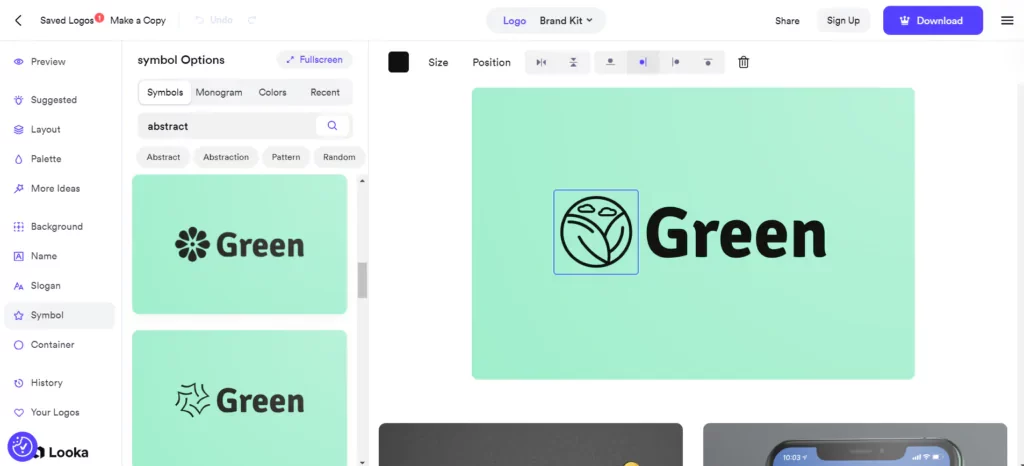Position symbol right of name
The image size is (1024, 466).
point(676,62)
